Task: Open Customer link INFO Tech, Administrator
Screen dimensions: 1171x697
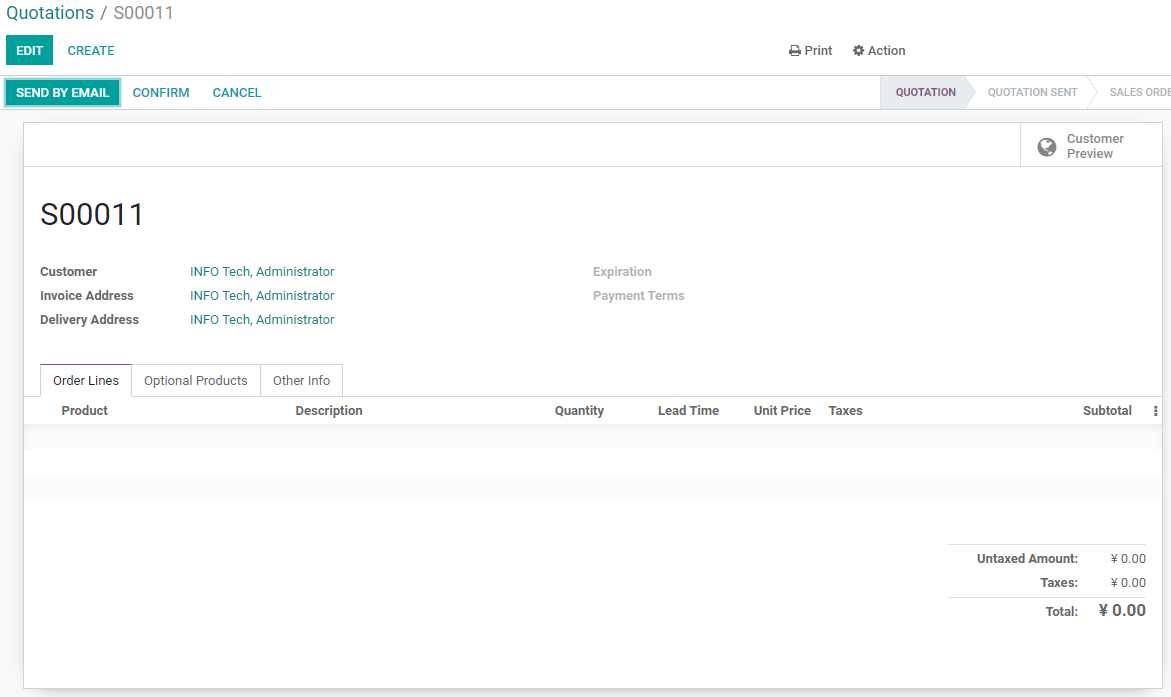Action: [x=262, y=272]
